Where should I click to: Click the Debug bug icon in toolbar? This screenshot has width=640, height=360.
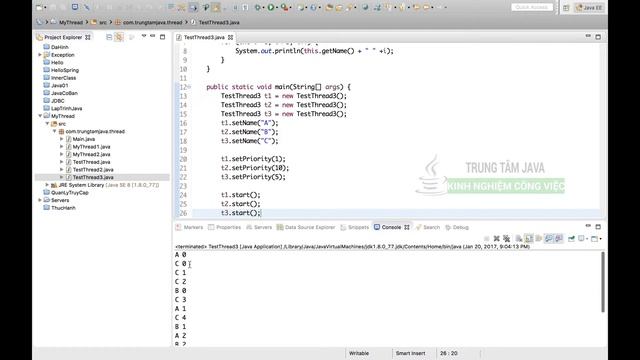coord(257,7)
